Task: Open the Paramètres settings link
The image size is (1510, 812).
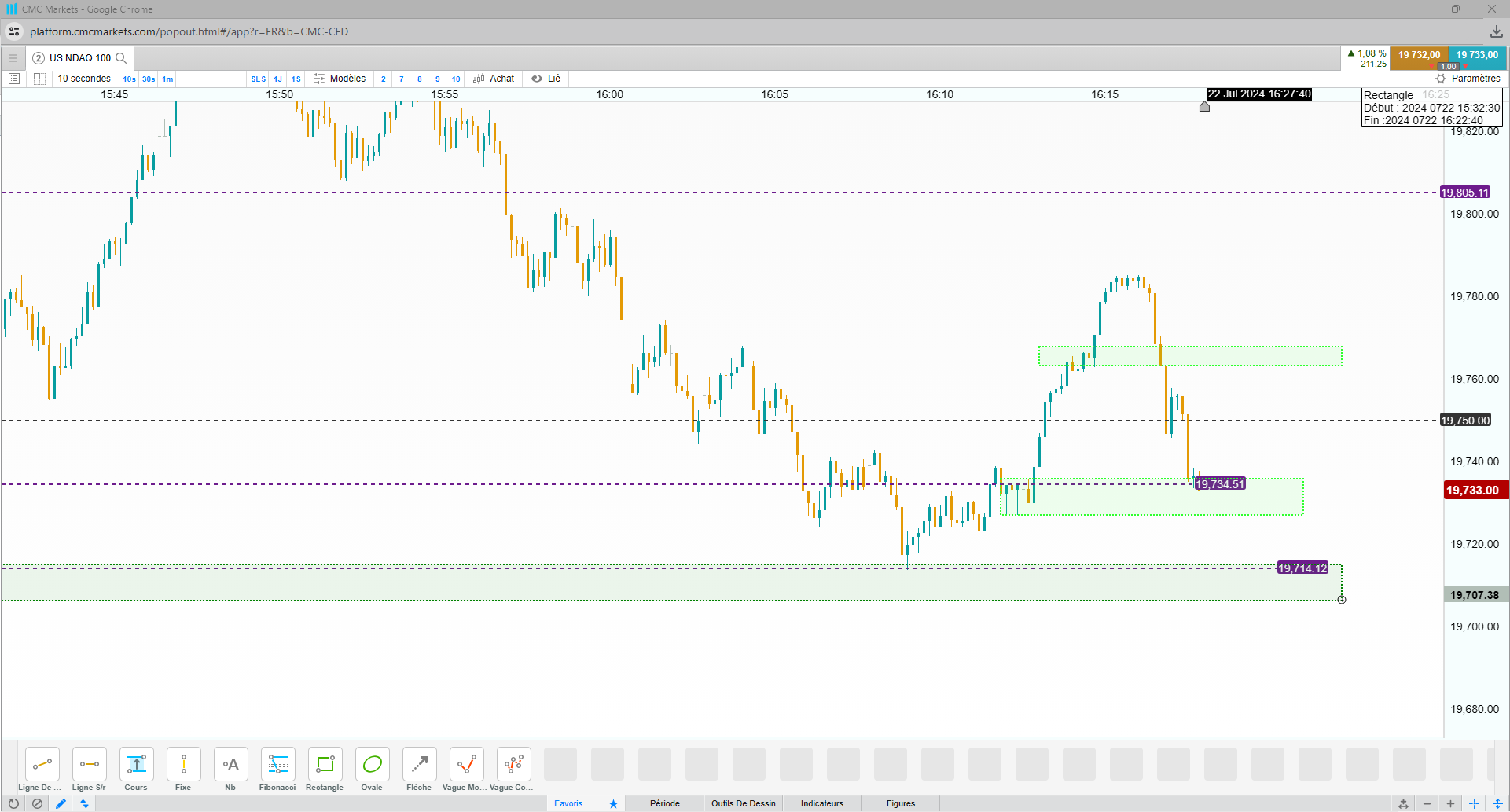Action: point(1468,79)
